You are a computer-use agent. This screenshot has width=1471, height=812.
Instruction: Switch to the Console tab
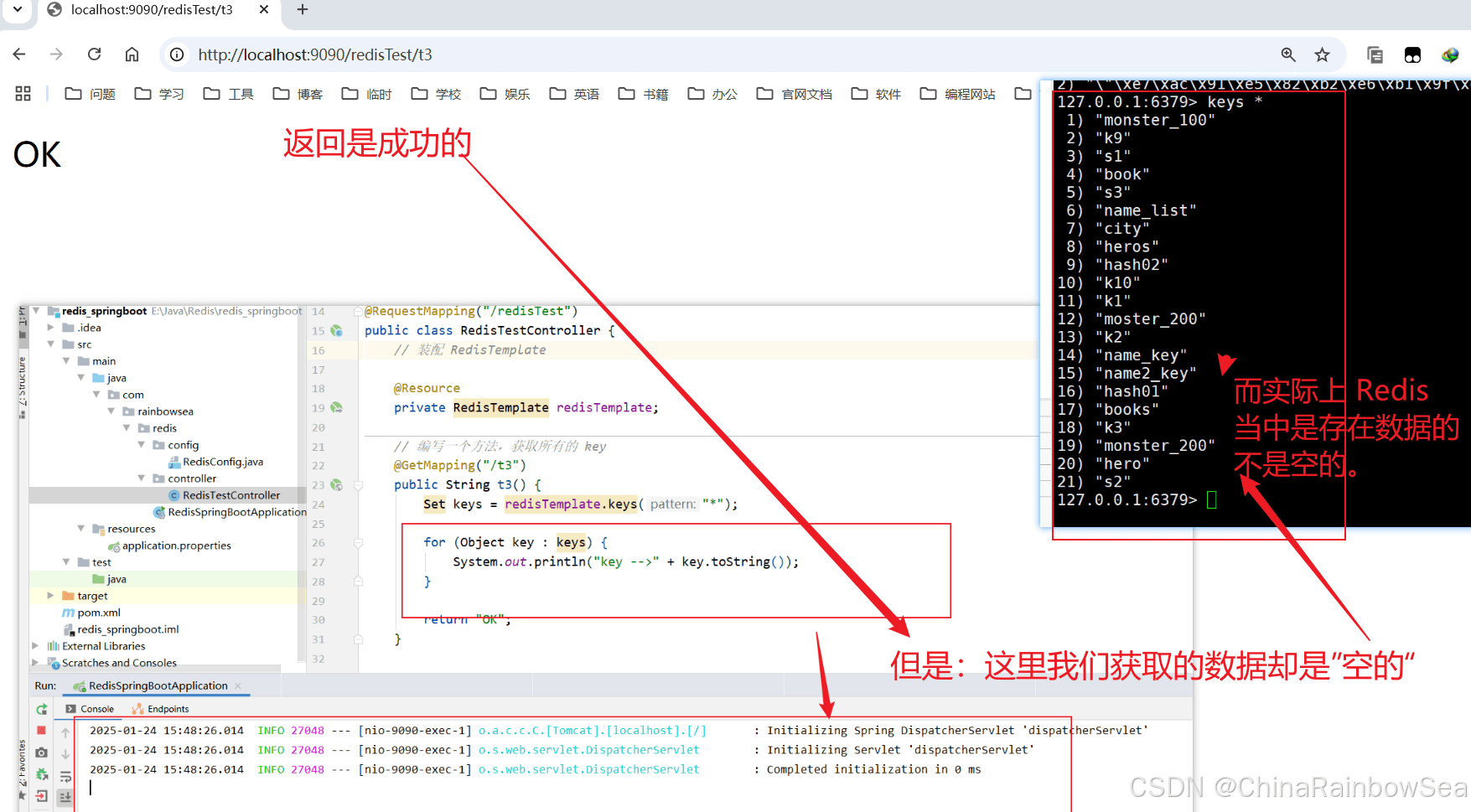click(x=90, y=709)
